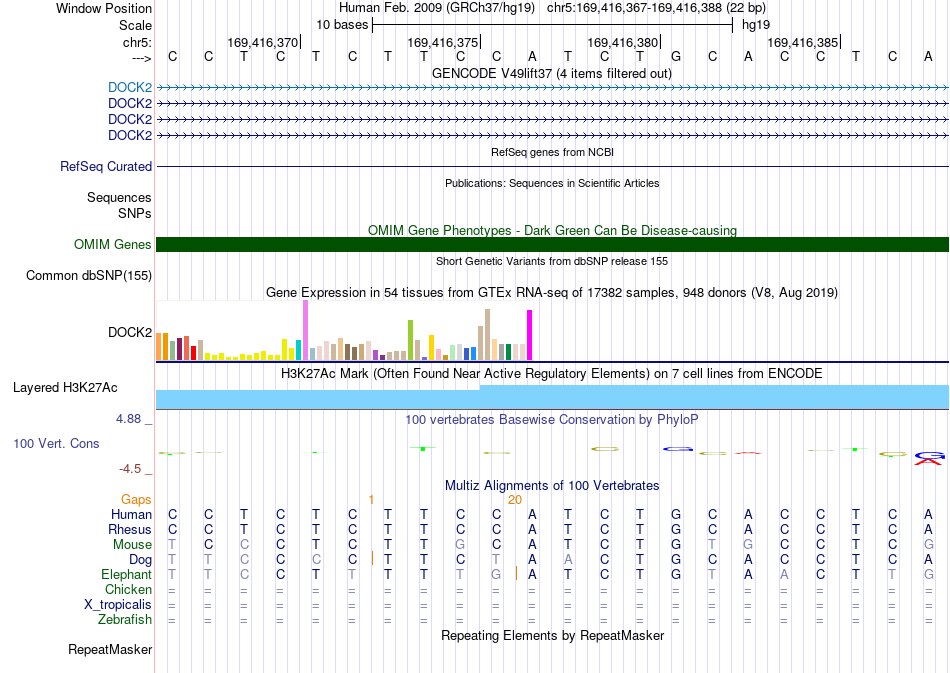Select the Mouse species label in Multiz
This screenshot has width=950, height=673.
tap(132, 544)
